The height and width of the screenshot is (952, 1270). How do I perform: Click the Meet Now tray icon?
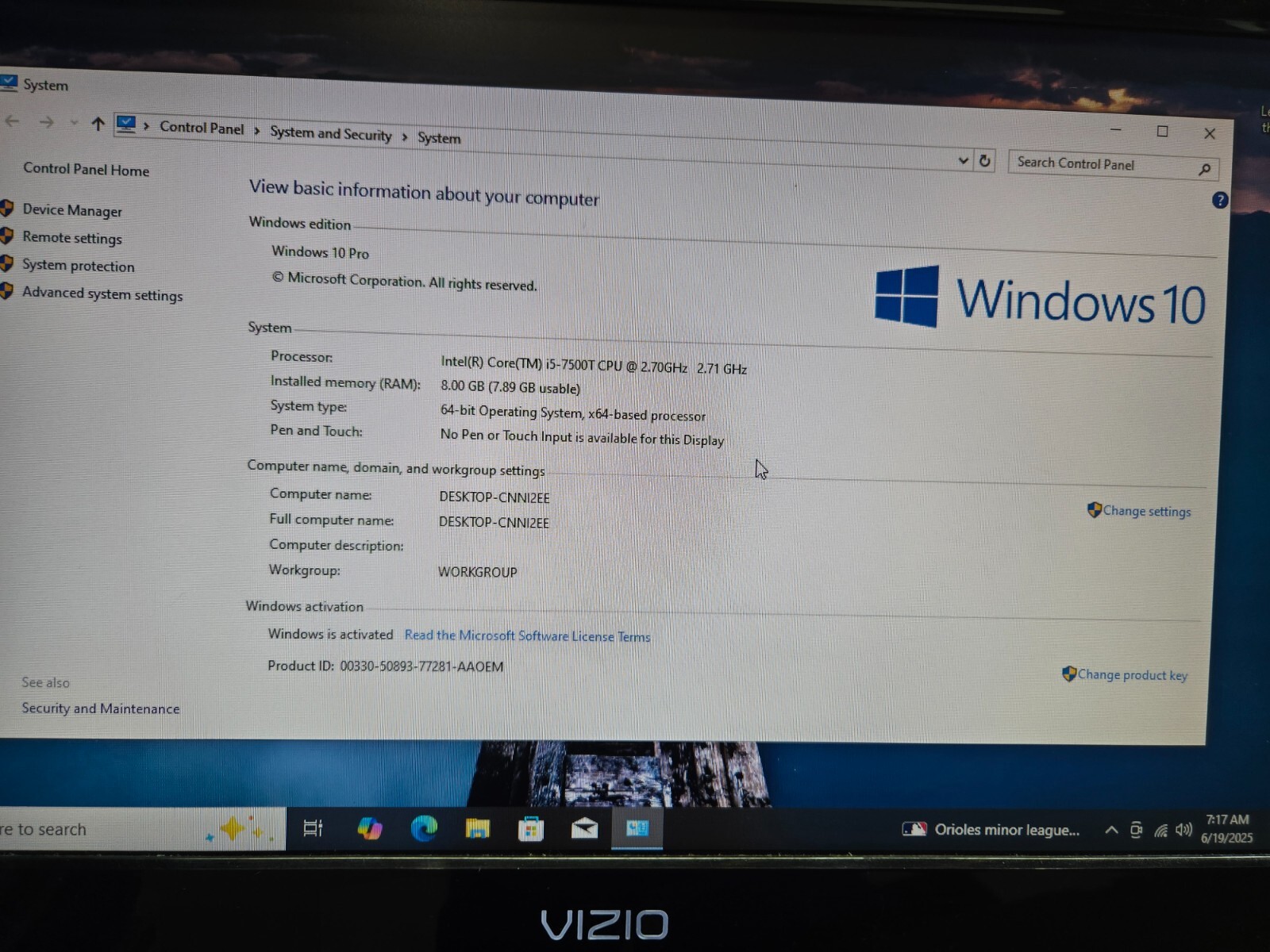point(1136,830)
